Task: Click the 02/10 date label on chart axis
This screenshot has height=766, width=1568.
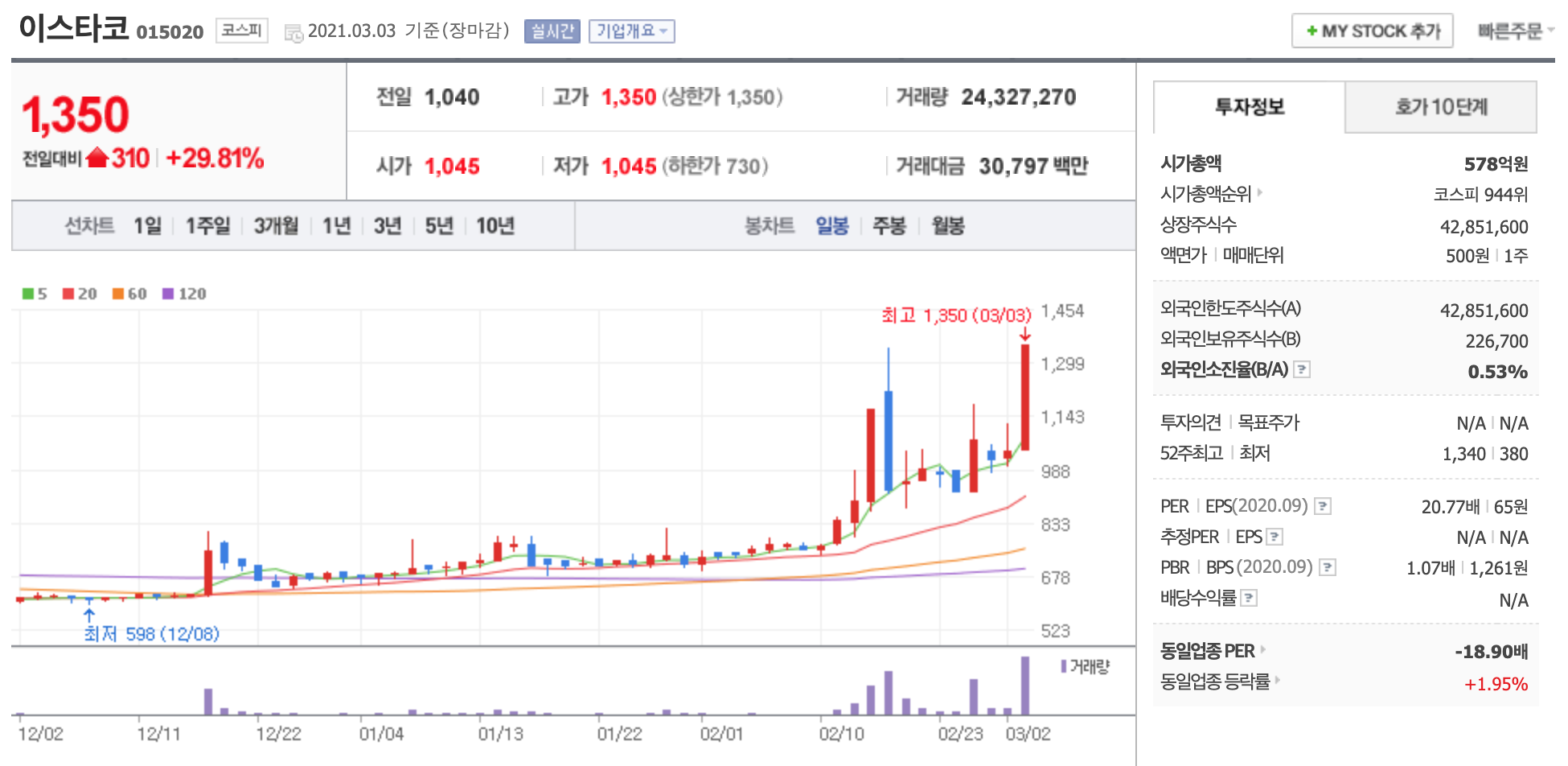Action: 842,734
